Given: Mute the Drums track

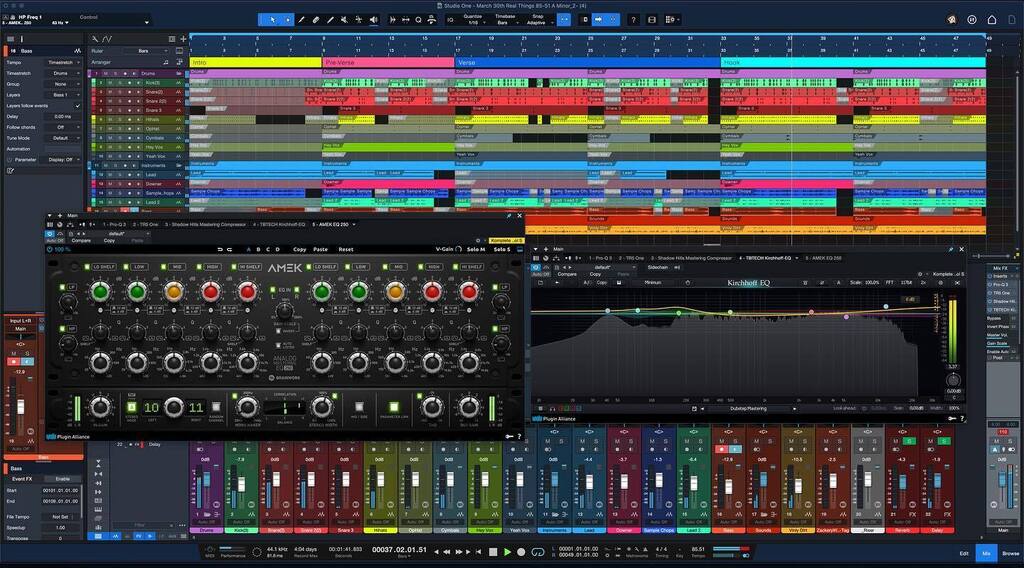Looking at the screenshot, I should pos(106,74).
